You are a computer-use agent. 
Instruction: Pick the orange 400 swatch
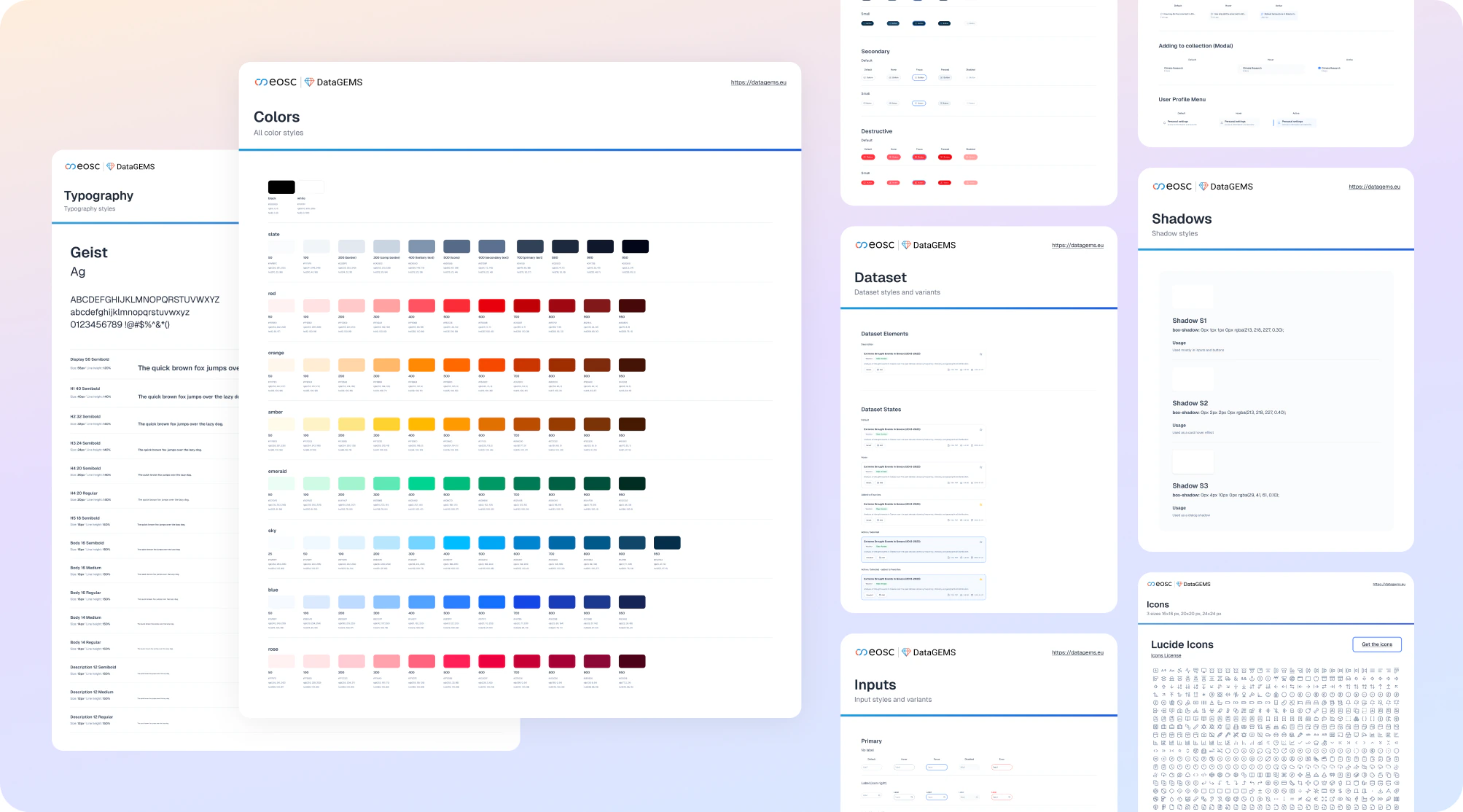(421, 364)
